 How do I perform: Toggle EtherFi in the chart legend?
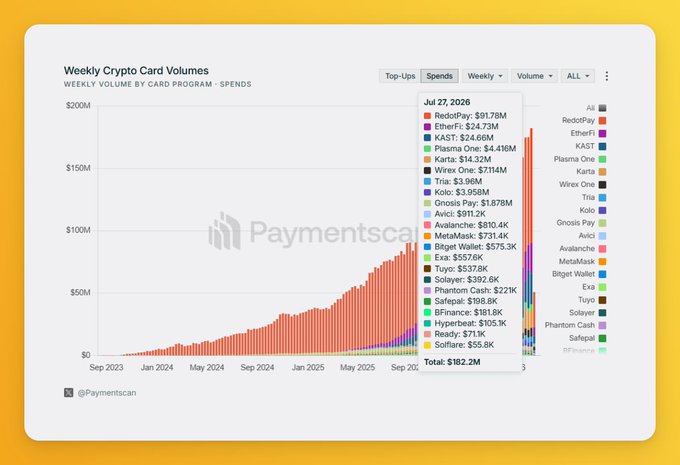coord(588,134)
